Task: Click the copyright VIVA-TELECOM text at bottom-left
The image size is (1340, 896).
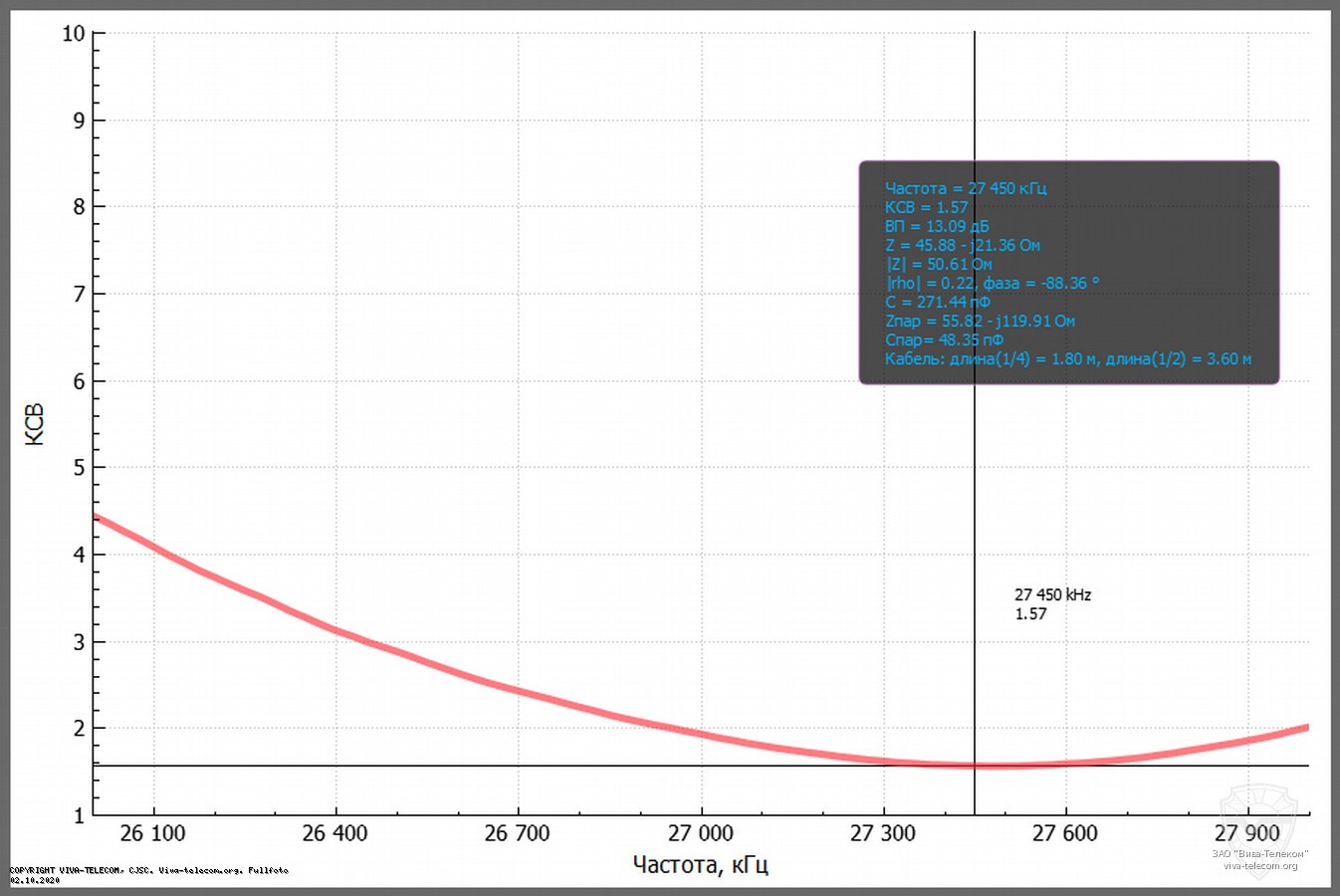Action: [149, 870]
